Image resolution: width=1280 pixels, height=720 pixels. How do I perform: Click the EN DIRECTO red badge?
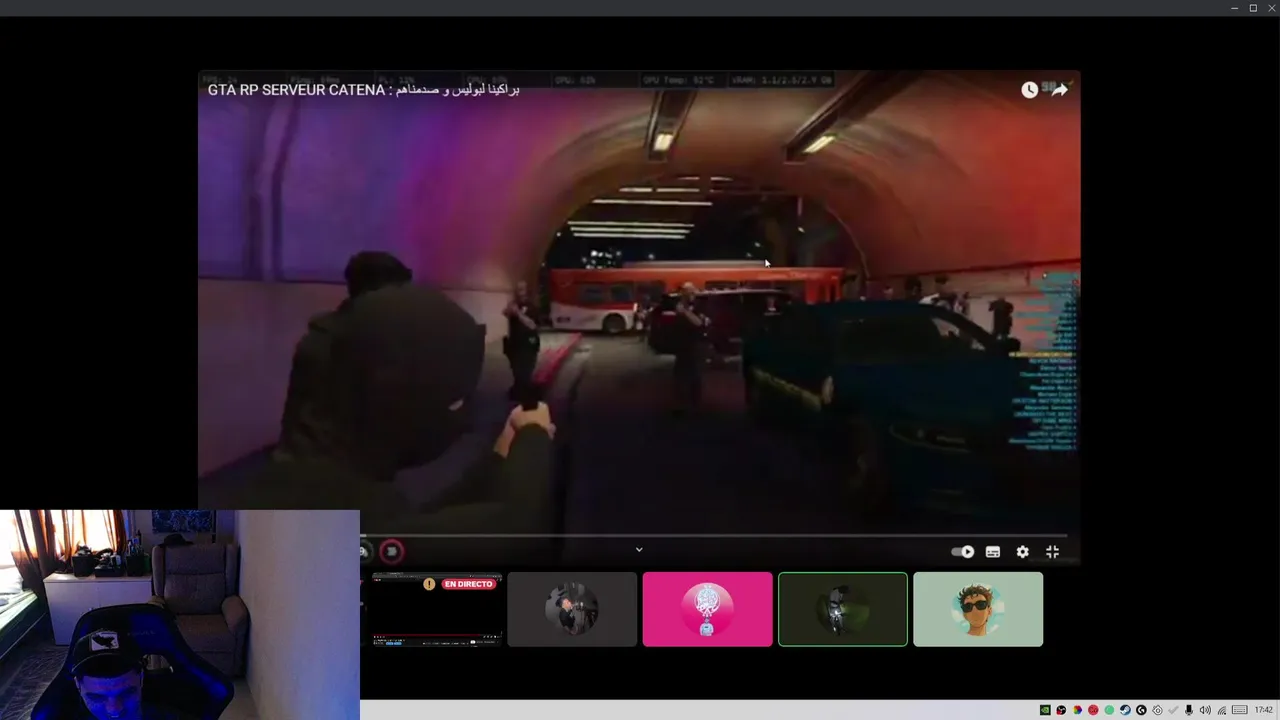tap(469, 584)
